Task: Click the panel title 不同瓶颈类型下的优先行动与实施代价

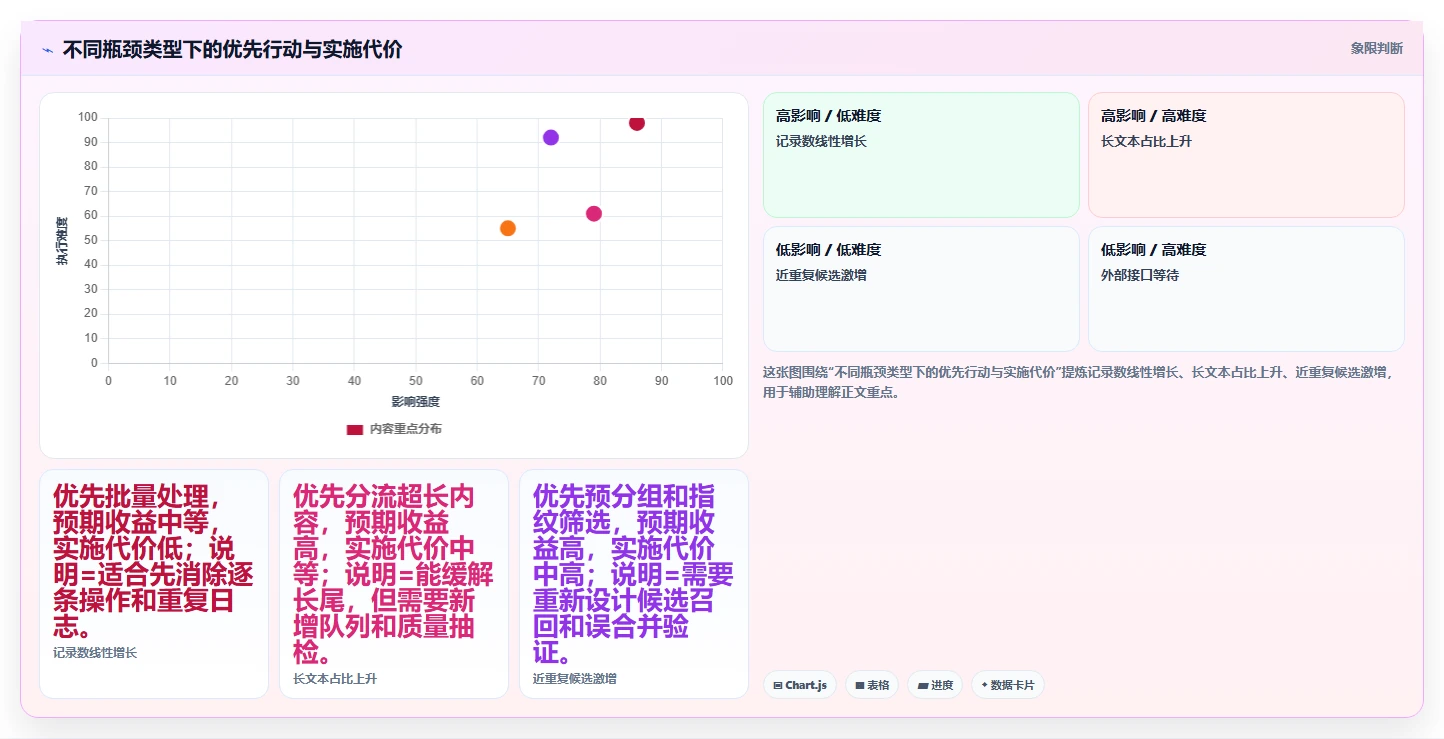Action: pyautogui.click(x=233, y=49)
